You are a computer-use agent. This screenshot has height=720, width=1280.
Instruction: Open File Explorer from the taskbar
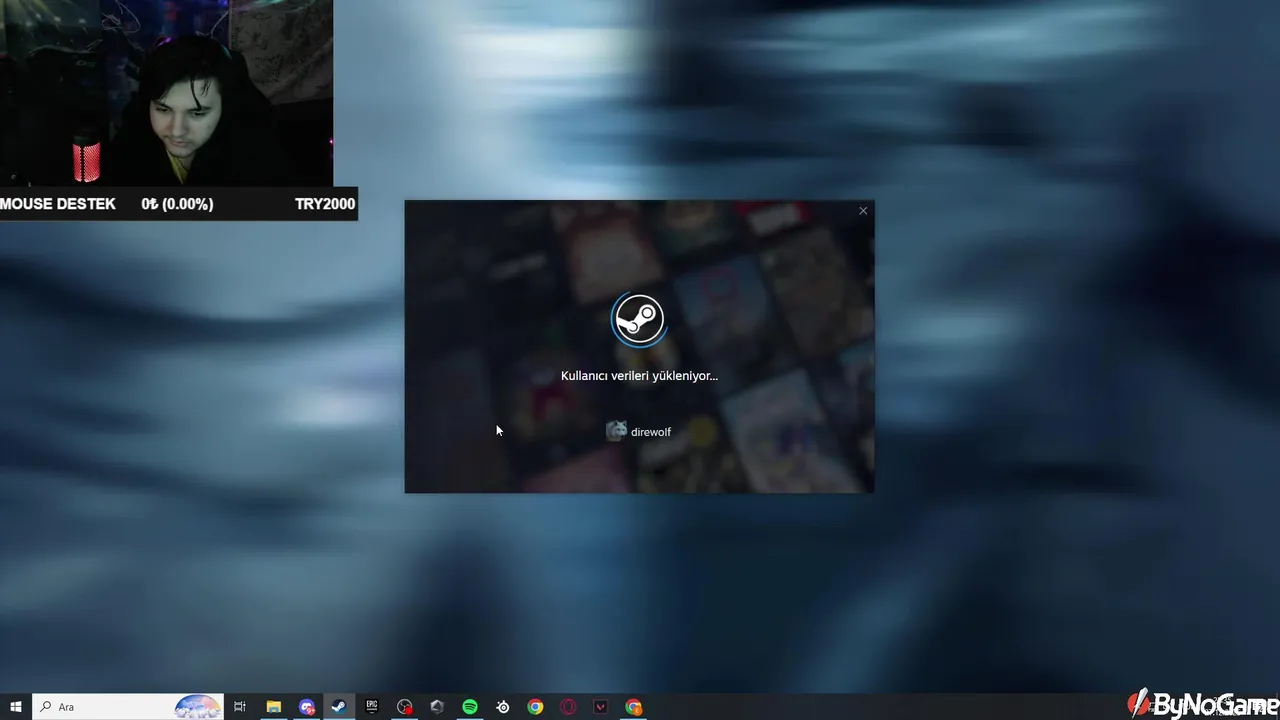click(x=273, y=707)
